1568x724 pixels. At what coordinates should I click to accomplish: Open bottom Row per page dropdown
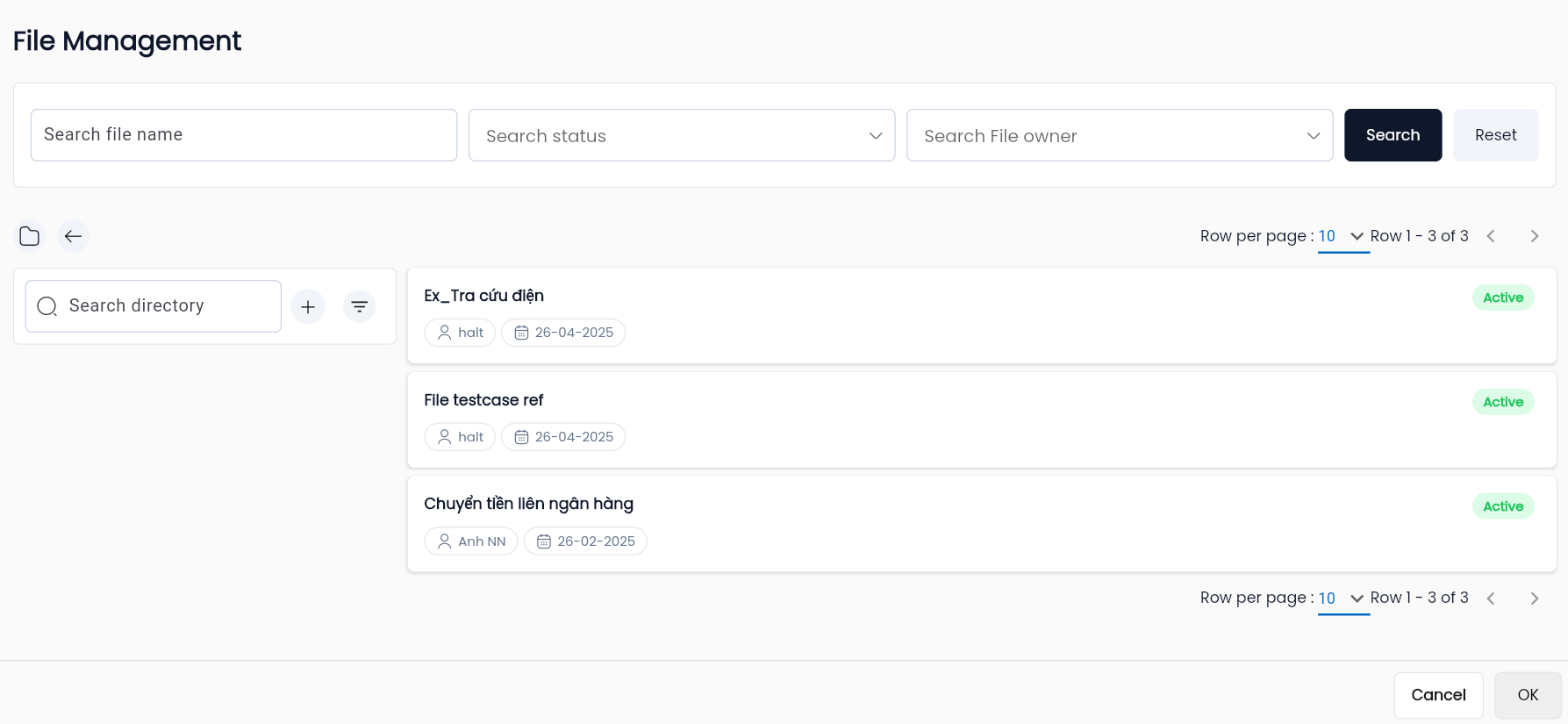pyautogui.click(x=1343, y=599)
